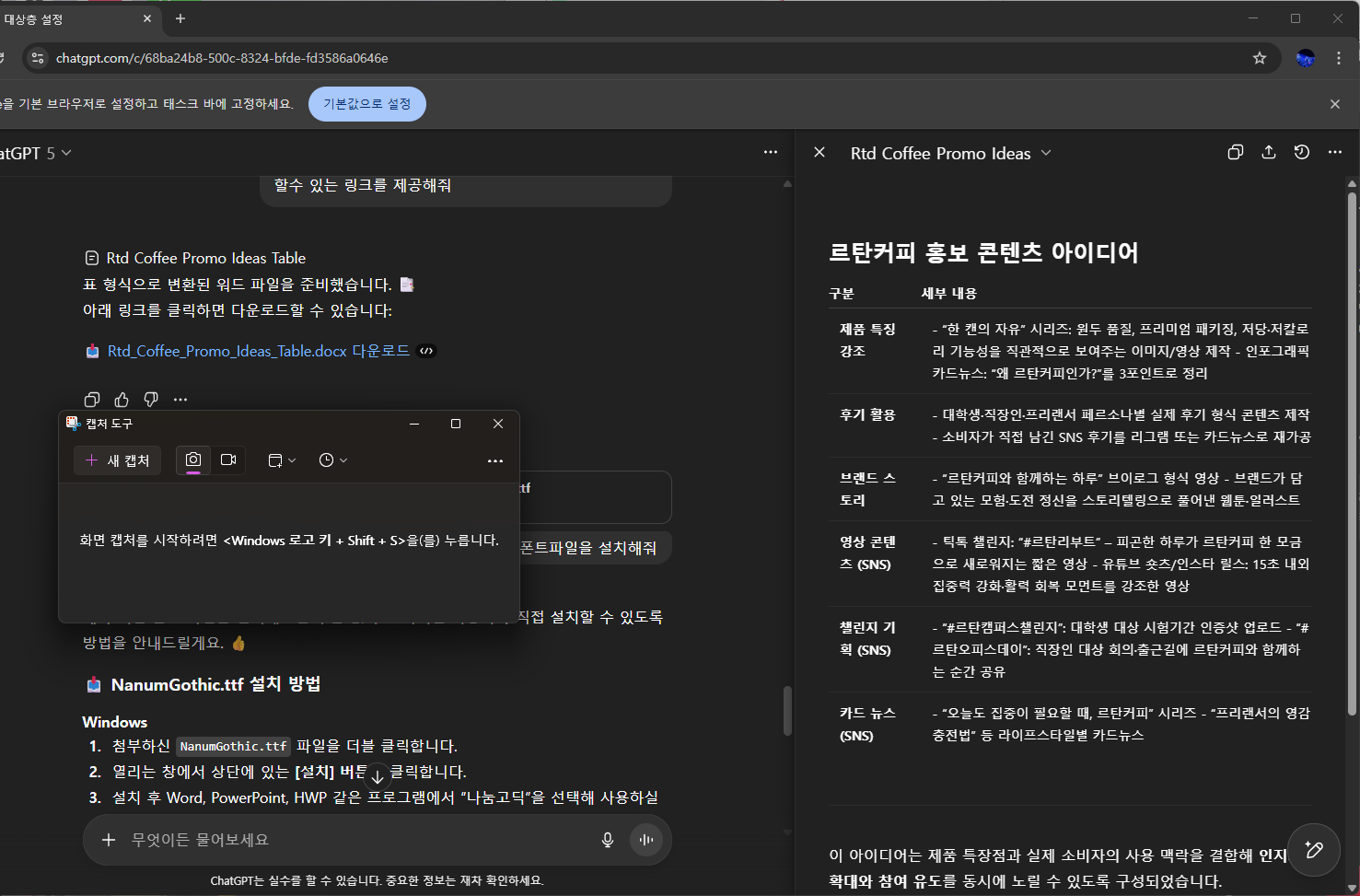The image size is (1360, 896).
Task: Close the 대상층 설정 browser tab
Action: coord(147,18)
